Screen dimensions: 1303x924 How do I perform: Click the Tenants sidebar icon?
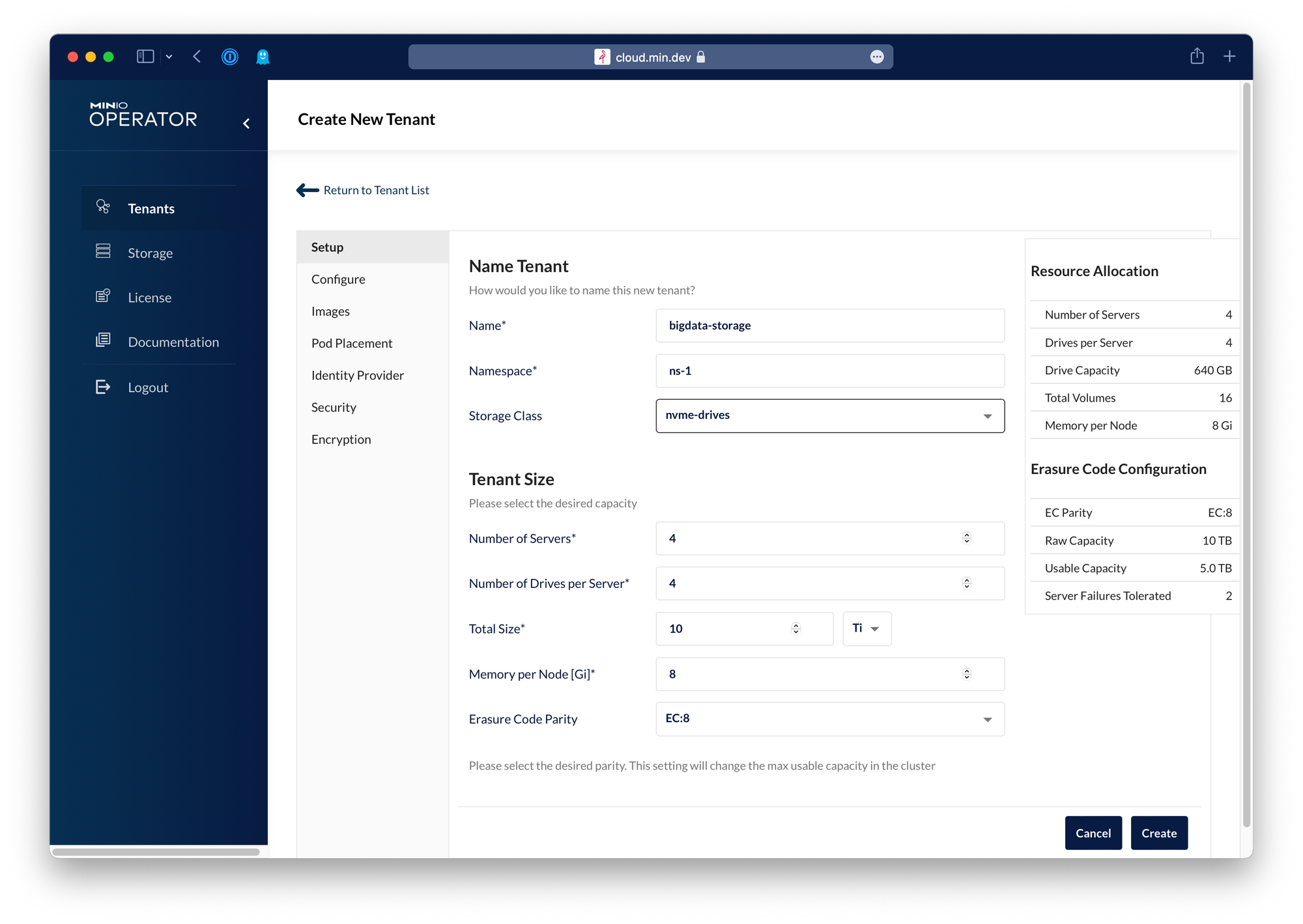(103, 207)
